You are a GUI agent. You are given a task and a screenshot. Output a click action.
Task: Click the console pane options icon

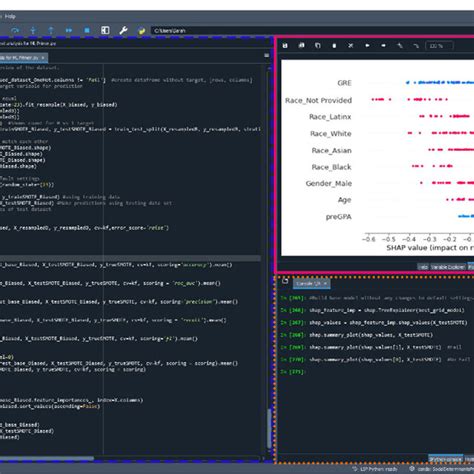coord(285,281)
